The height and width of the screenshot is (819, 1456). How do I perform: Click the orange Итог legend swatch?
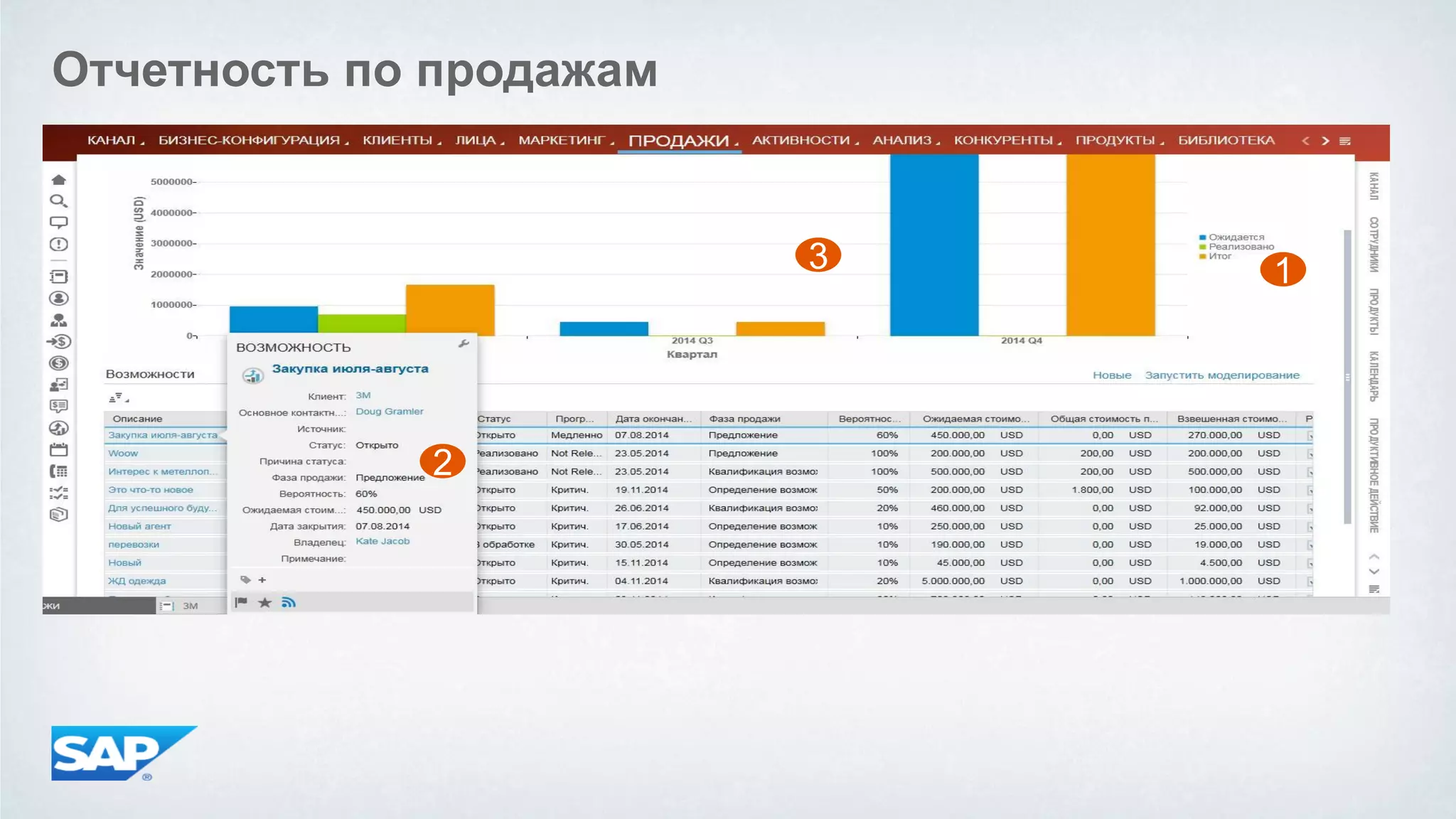pyautogui.click(x=1202, y=257)
